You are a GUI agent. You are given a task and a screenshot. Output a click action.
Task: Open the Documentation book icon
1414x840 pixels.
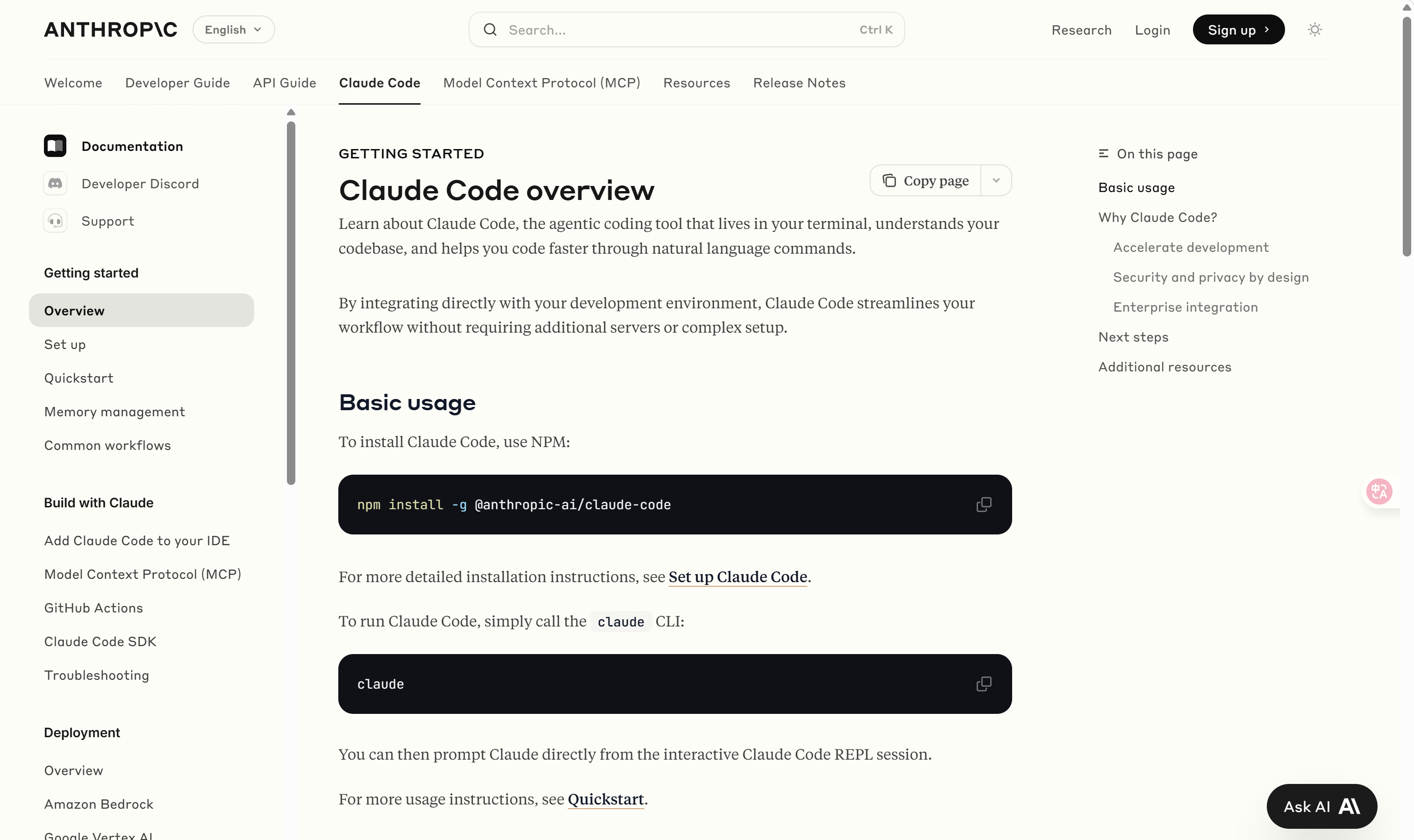tap(55, 146)
